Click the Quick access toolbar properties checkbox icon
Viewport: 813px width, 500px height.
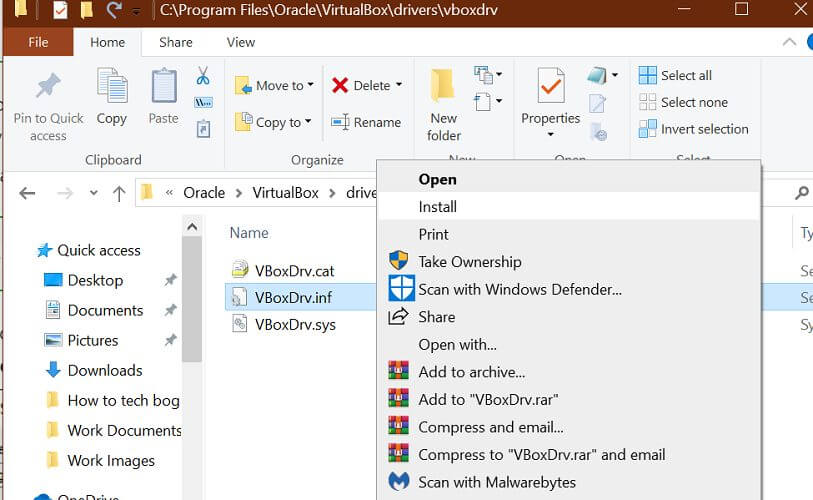click(60, 10)
